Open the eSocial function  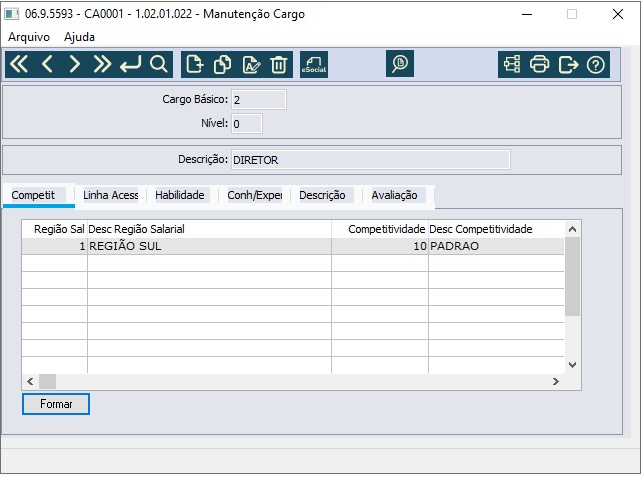click(314, 64)
